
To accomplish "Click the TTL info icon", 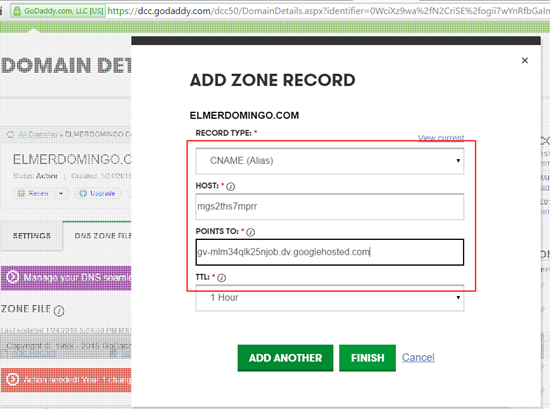I will coord(221,278).
